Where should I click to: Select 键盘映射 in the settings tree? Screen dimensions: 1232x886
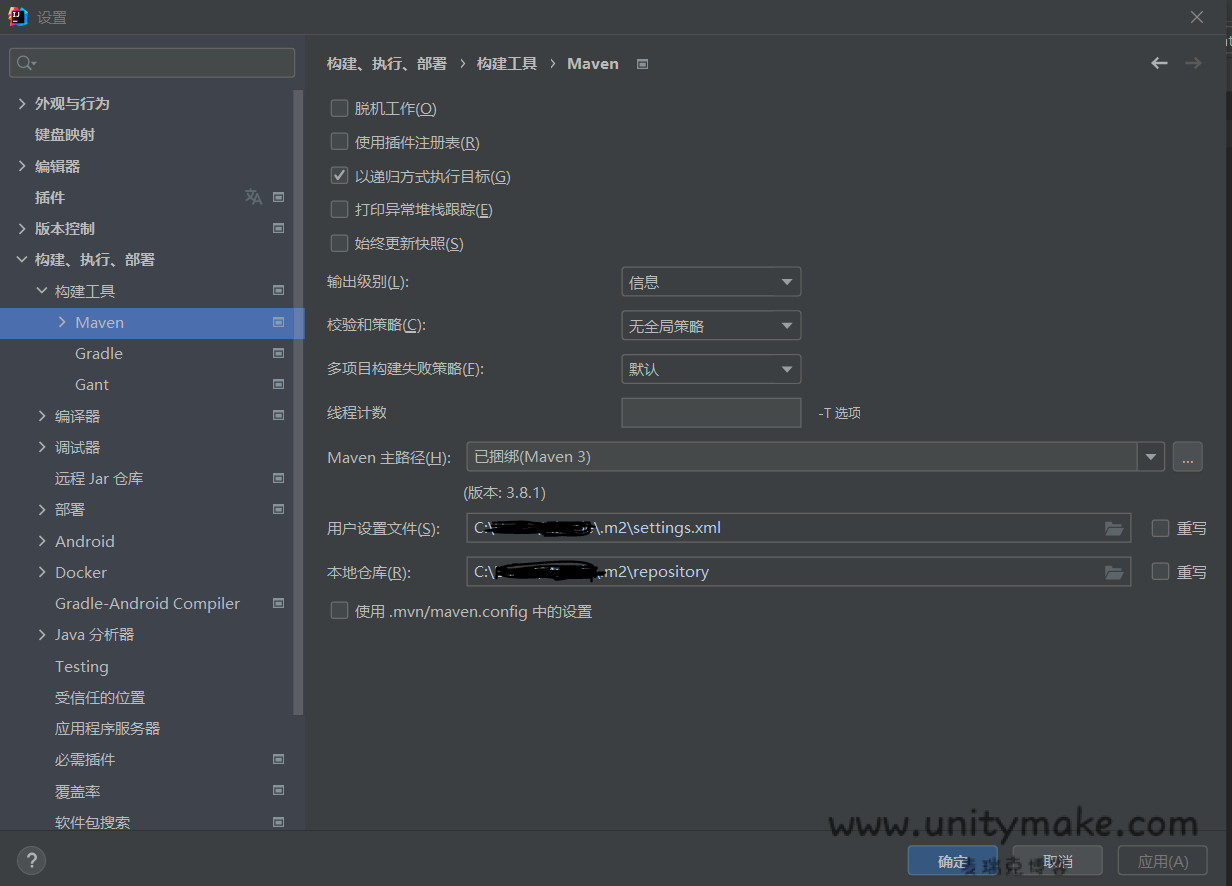[65, 135]
